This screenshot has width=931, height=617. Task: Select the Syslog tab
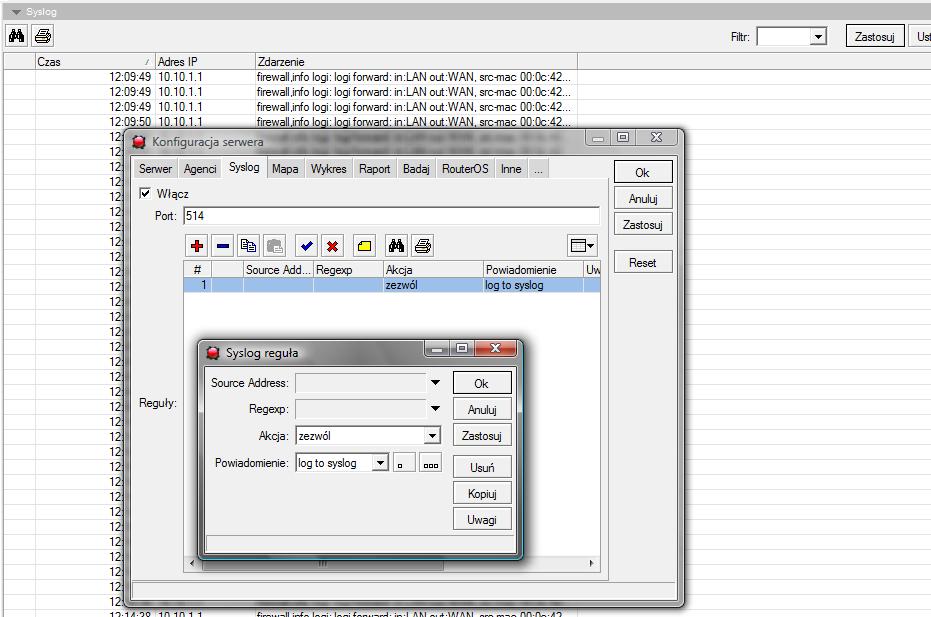(x=244, y=167)
